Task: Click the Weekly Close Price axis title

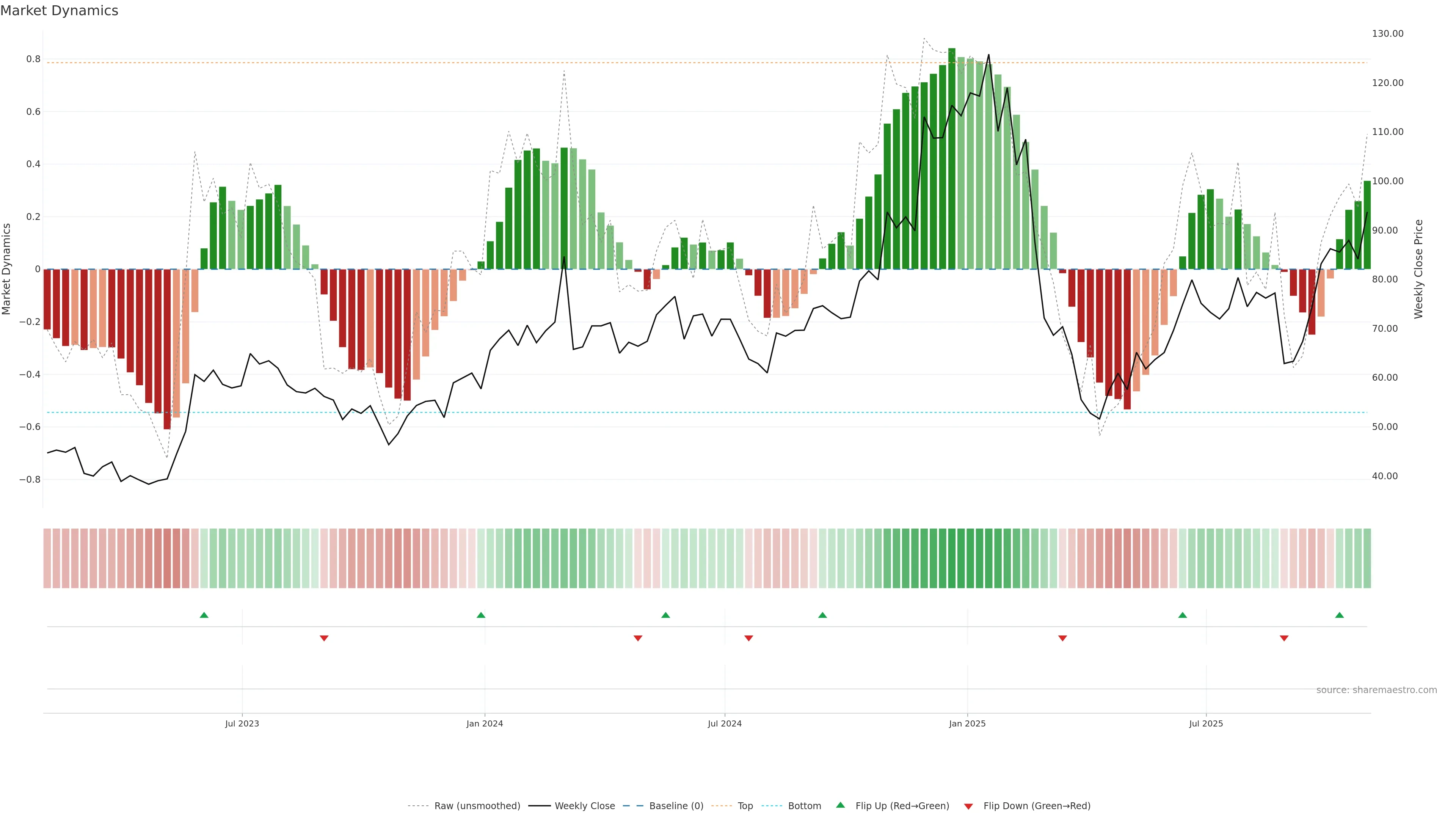Action: [1419, 269]
